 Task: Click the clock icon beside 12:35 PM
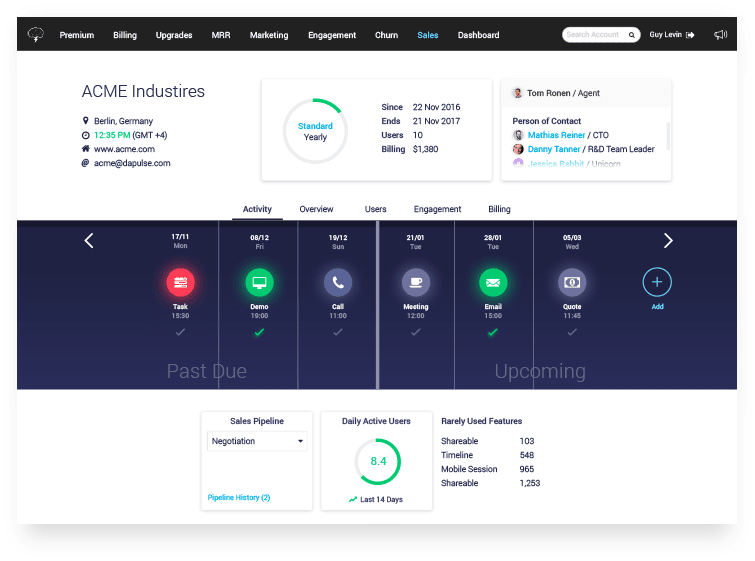point(86,135)
